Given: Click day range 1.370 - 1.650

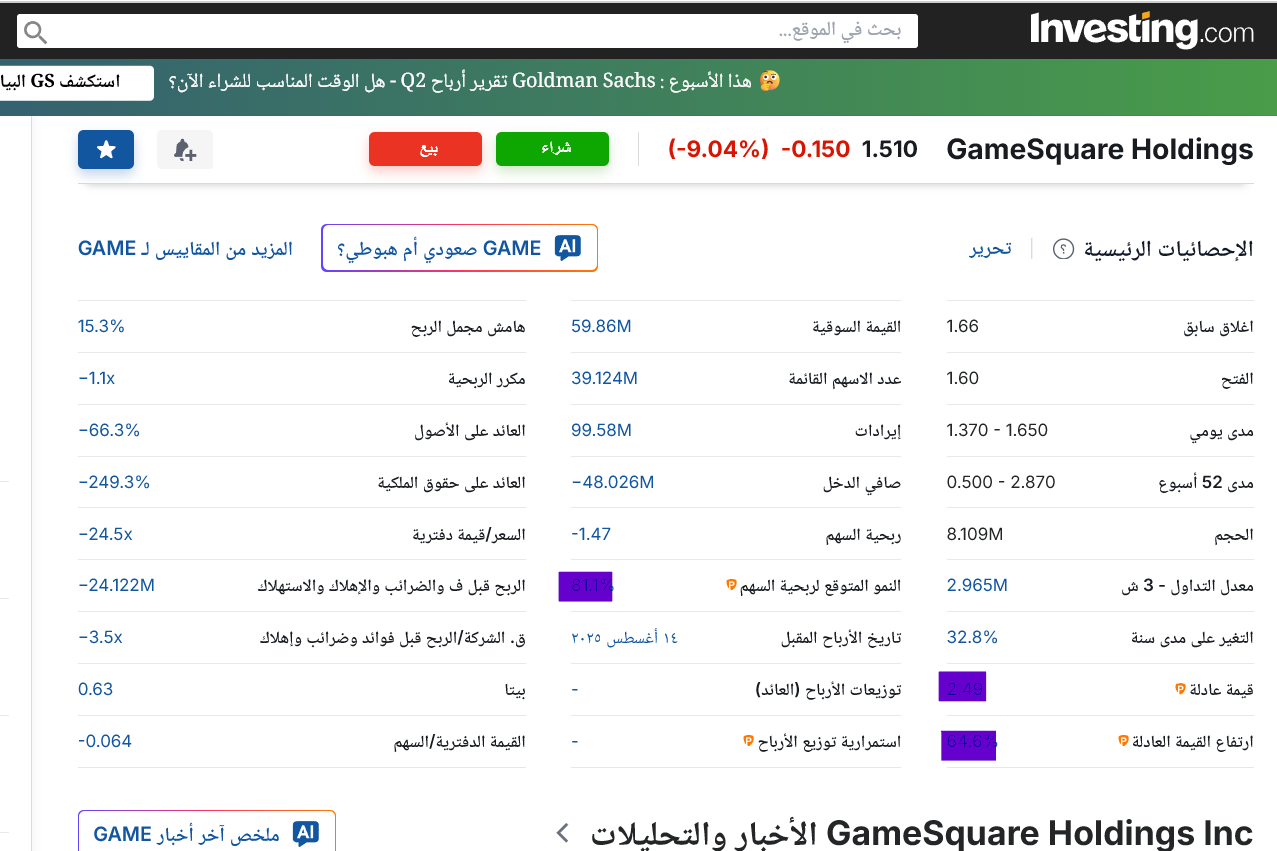Looking at the screenshot, I should [x=997, y=430].
